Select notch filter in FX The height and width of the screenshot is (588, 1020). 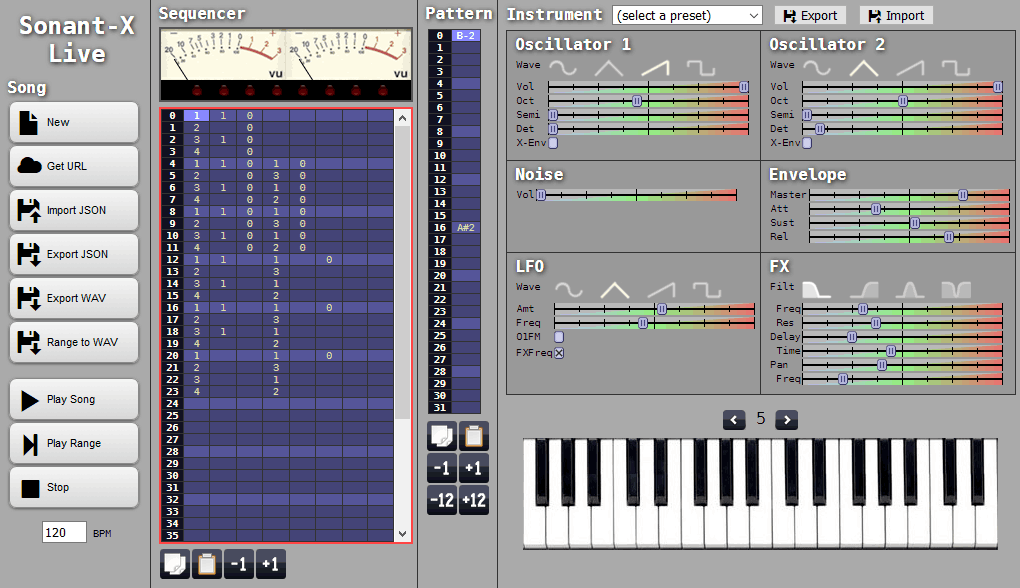click(x=956, y=289)
